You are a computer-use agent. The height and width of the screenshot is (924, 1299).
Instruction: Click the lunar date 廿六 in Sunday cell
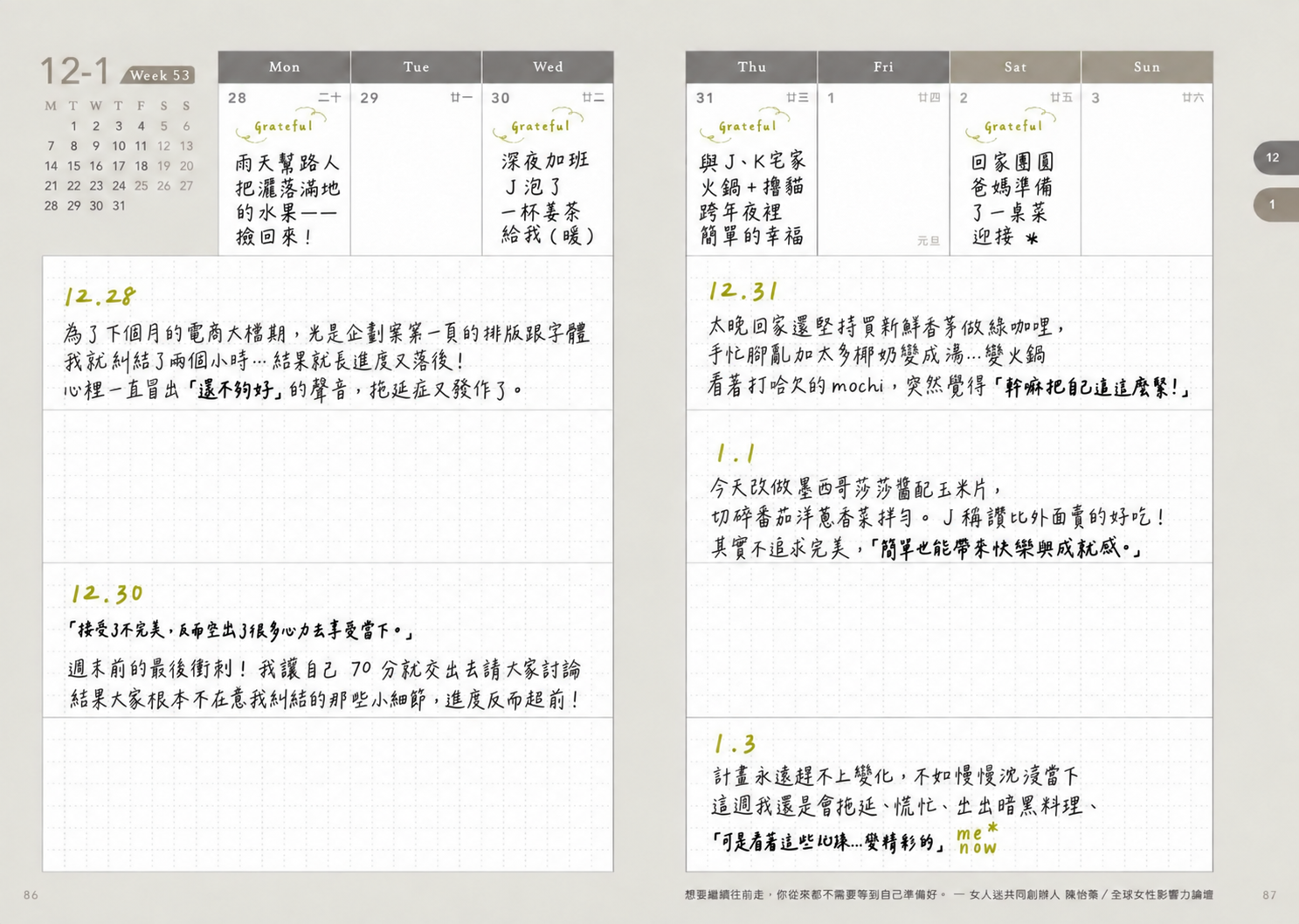1192,98
